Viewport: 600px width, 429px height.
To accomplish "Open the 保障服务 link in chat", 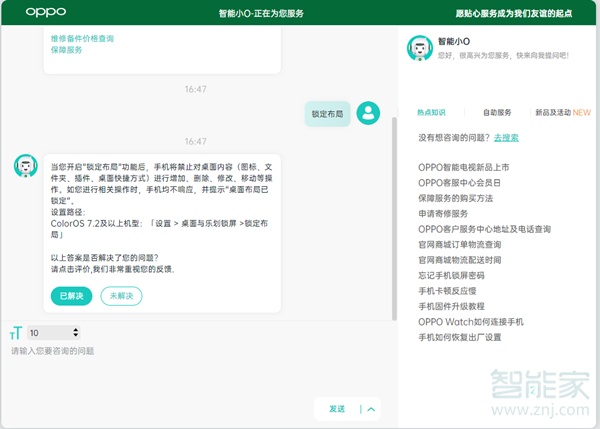I will point(67,50).
